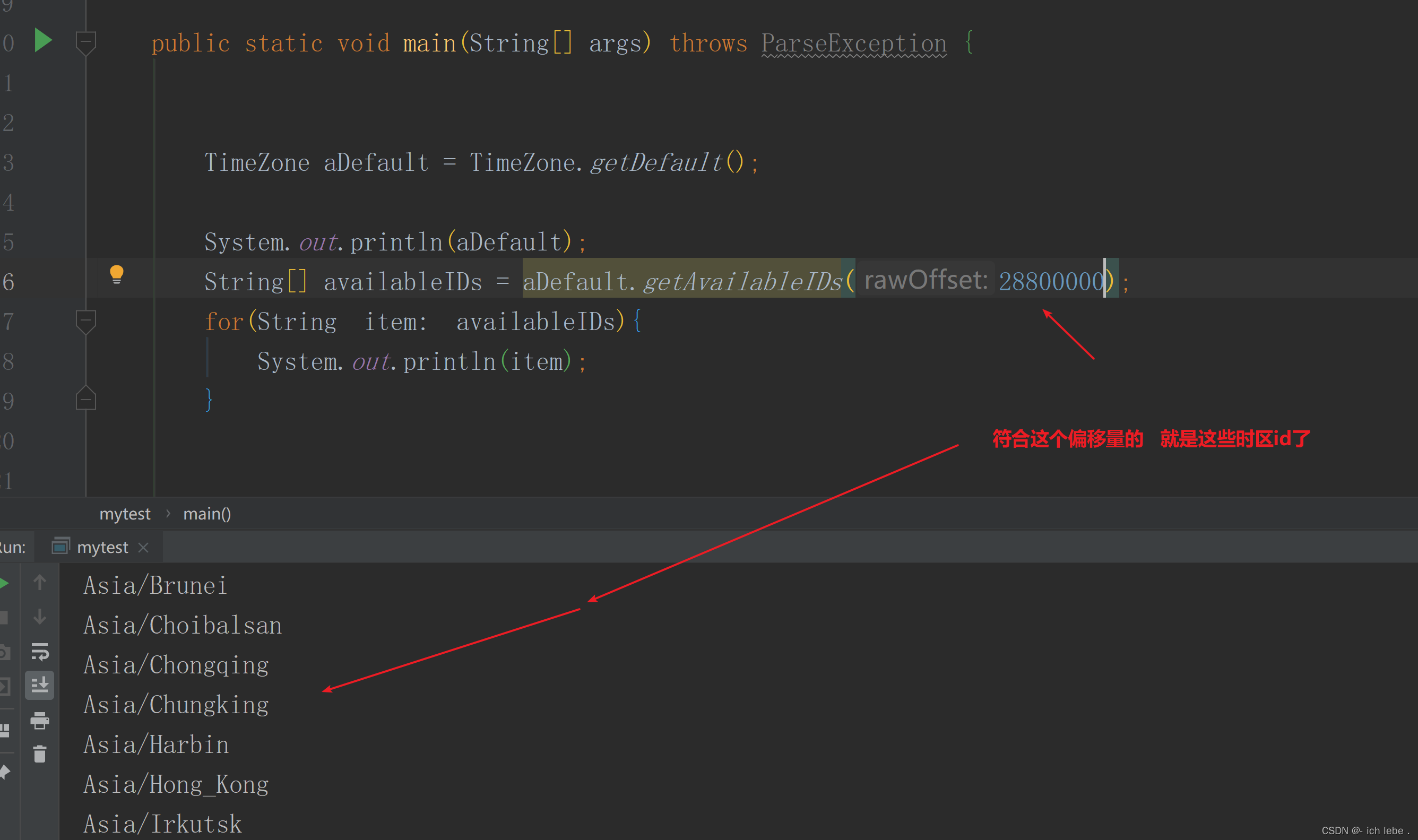1418x840 pixels.
Task: Click the Asia/Hong_Kong console output line
Action: 176,784
